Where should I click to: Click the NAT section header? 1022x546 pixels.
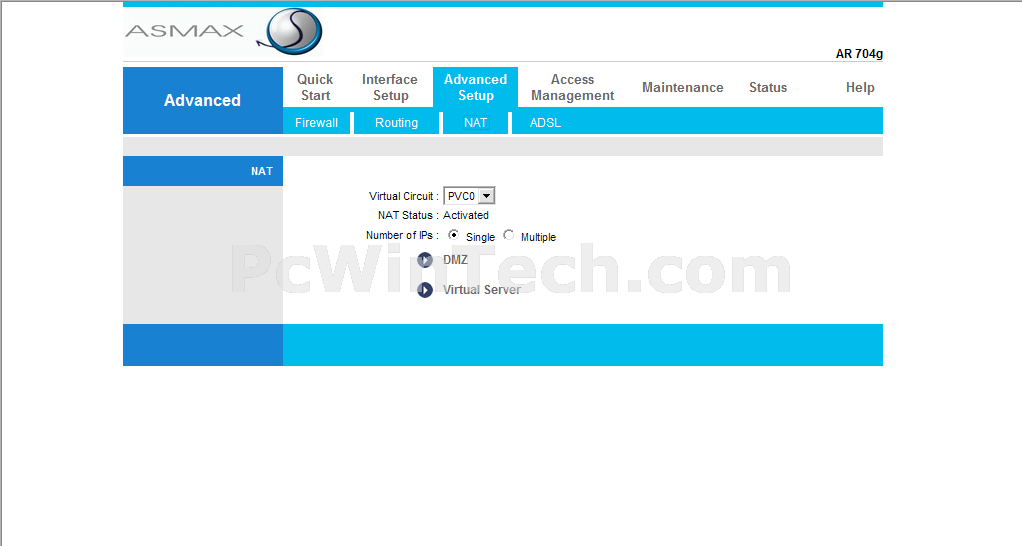[203, 171]
